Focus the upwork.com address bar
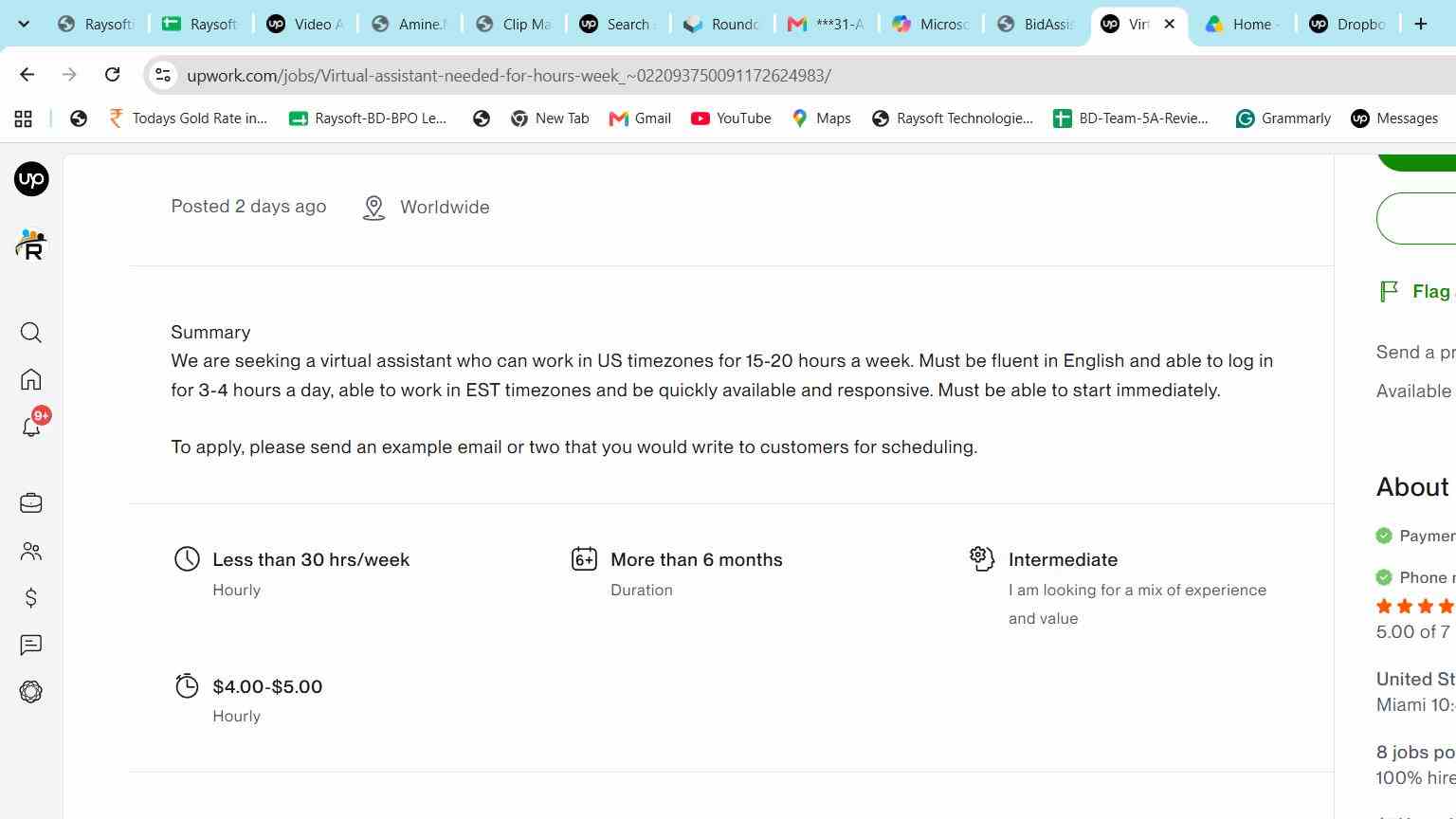This screenshot has width=1456, height=819. click(509, 76)
